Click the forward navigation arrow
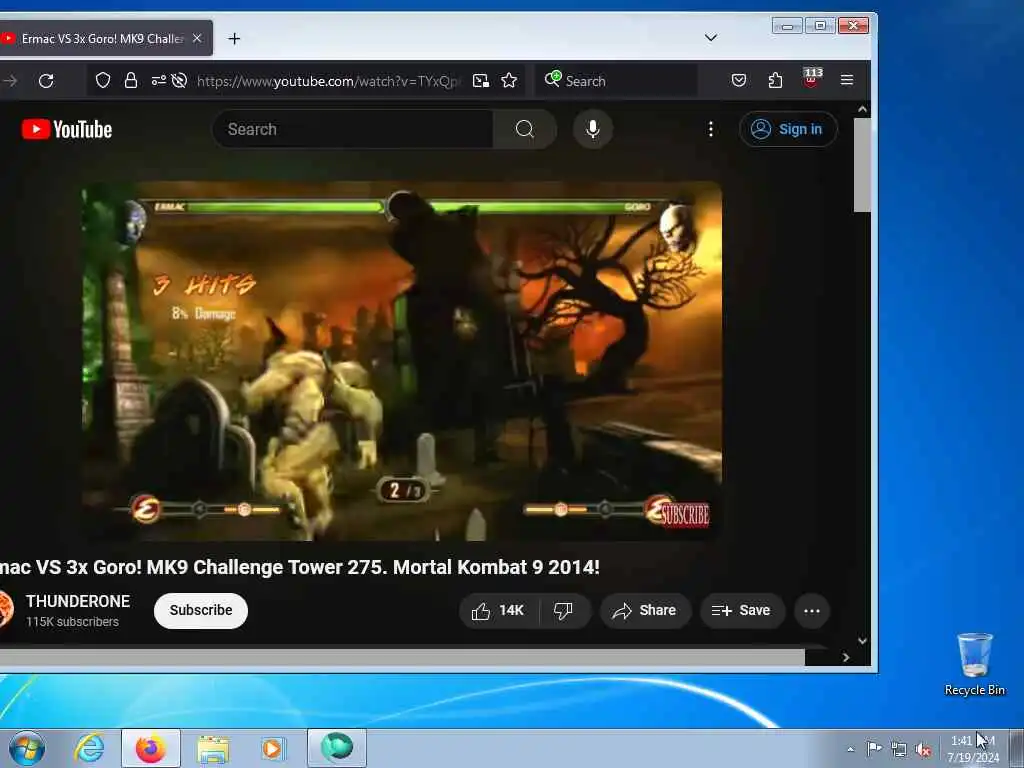This screenshot has width=1024, height=768. click(10, 81)
